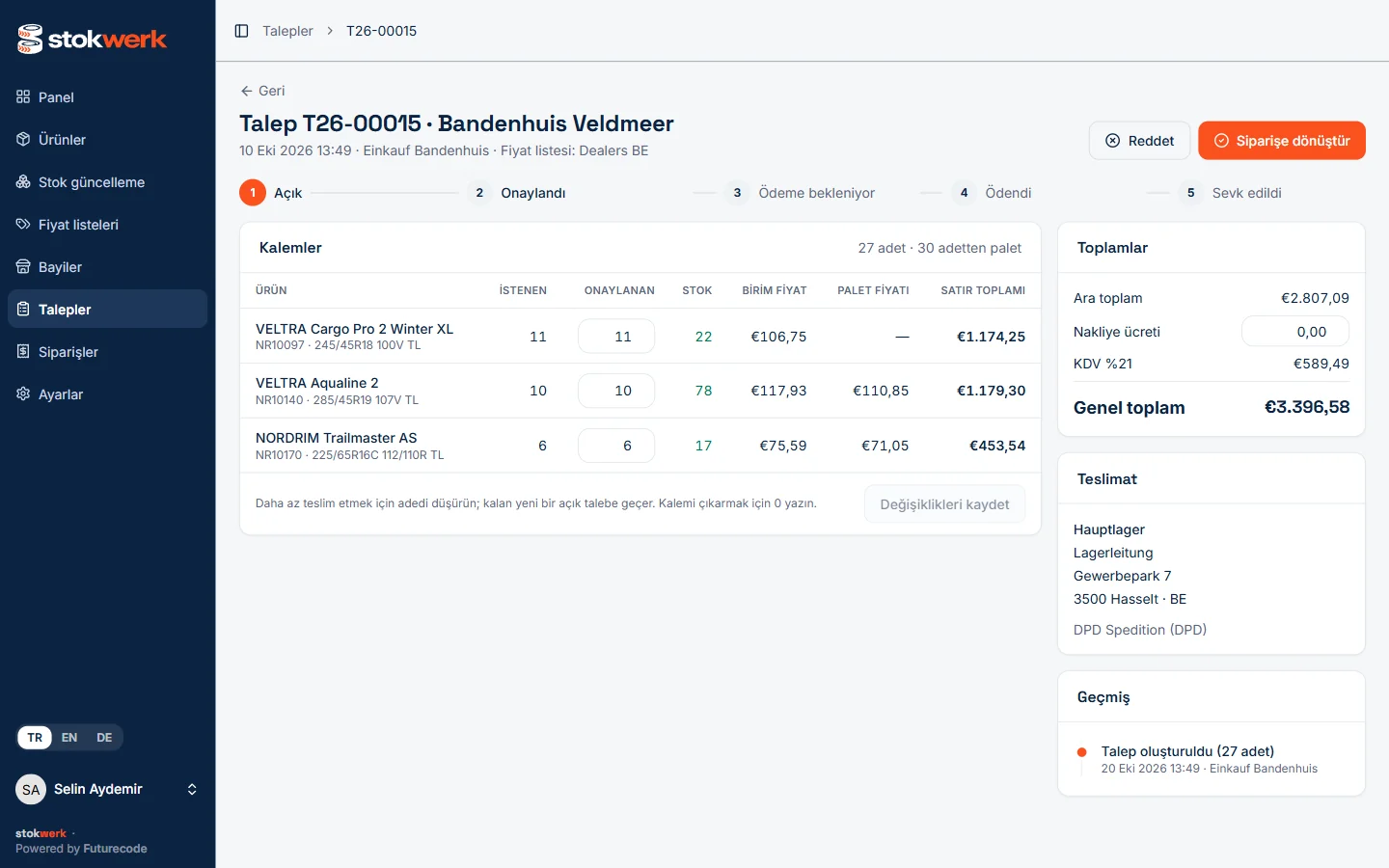Click approved quantity field for VELTRA Aqualine 2
Image resolution: width=1389 pixels, height=868 pixels.
(616, 391)
